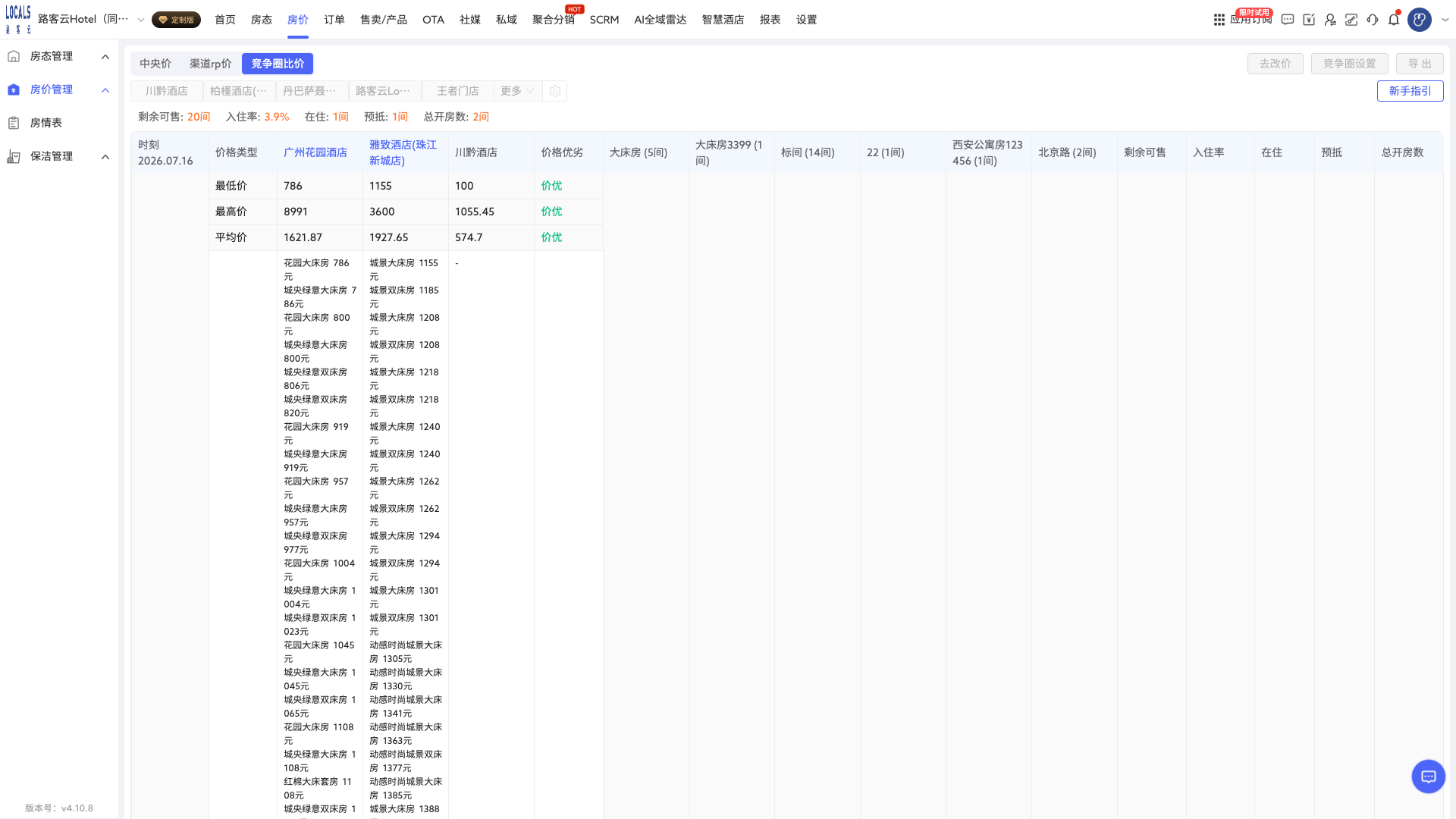Select the 王者门店 hotel tab
The height and width of the screenshot is (819, 1456).
click(x=458, y=91)
